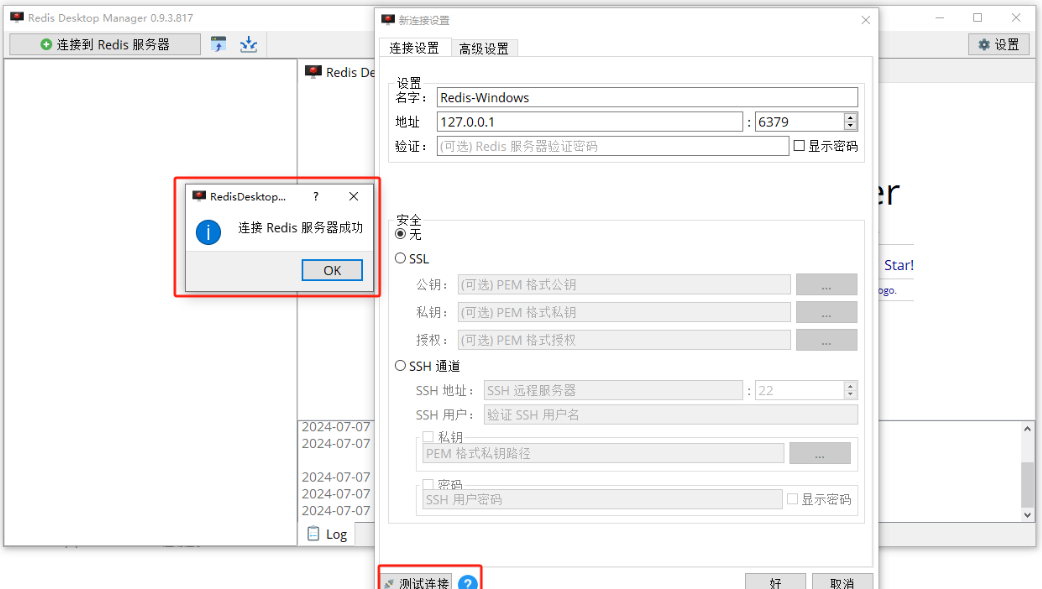This screenshot has width=1042, height=589.
Task: Decrease port 6379 with down arrow
Action: 851,126
